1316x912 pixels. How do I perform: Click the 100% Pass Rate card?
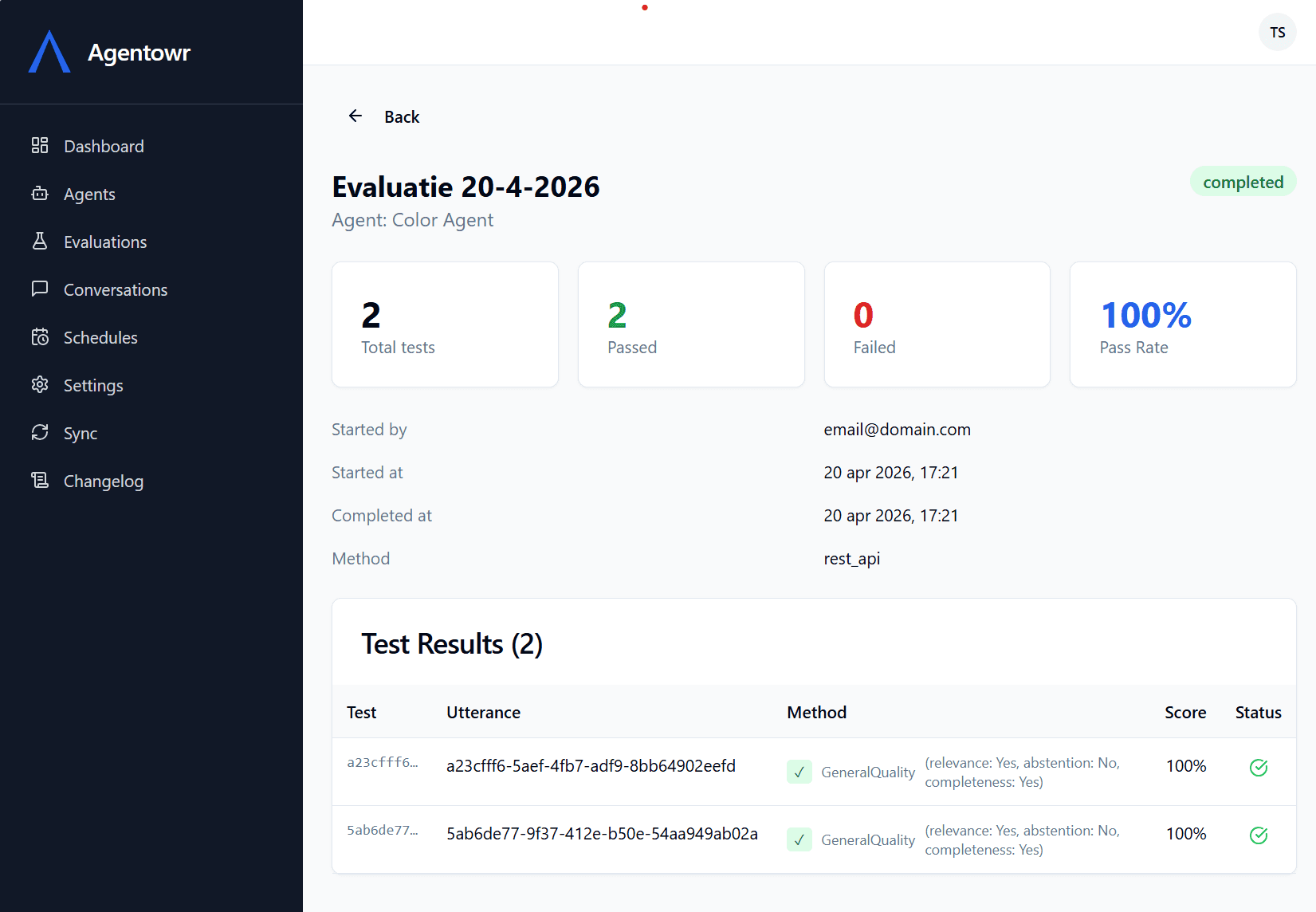coord(1183,324)
